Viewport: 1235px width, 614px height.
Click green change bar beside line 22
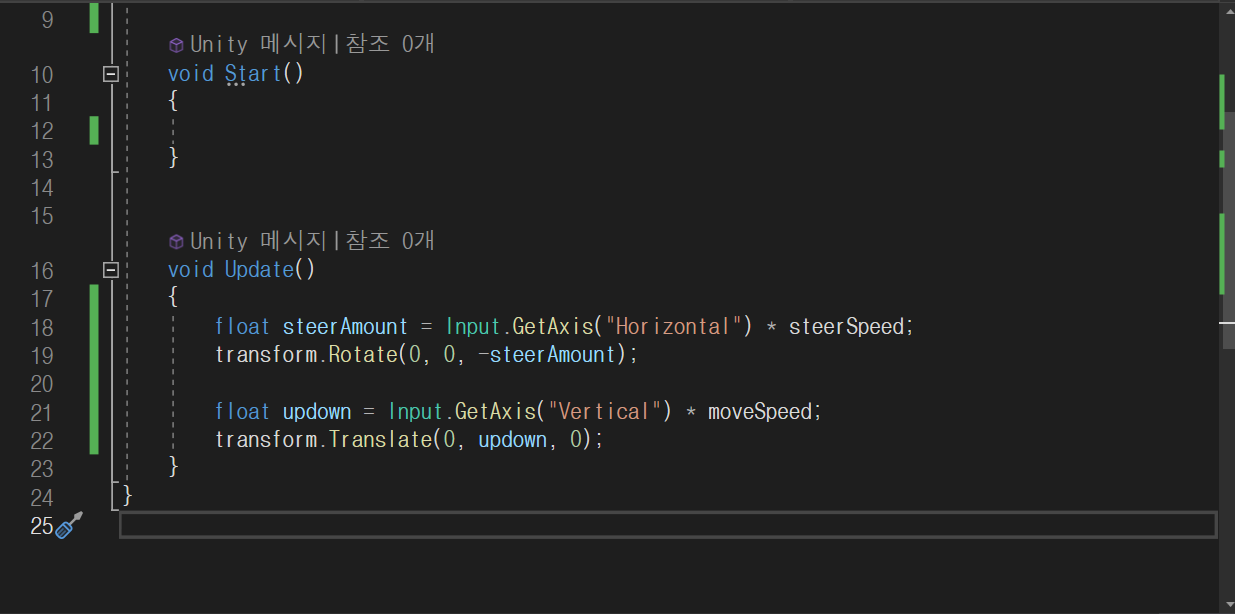tap(92, 438)
